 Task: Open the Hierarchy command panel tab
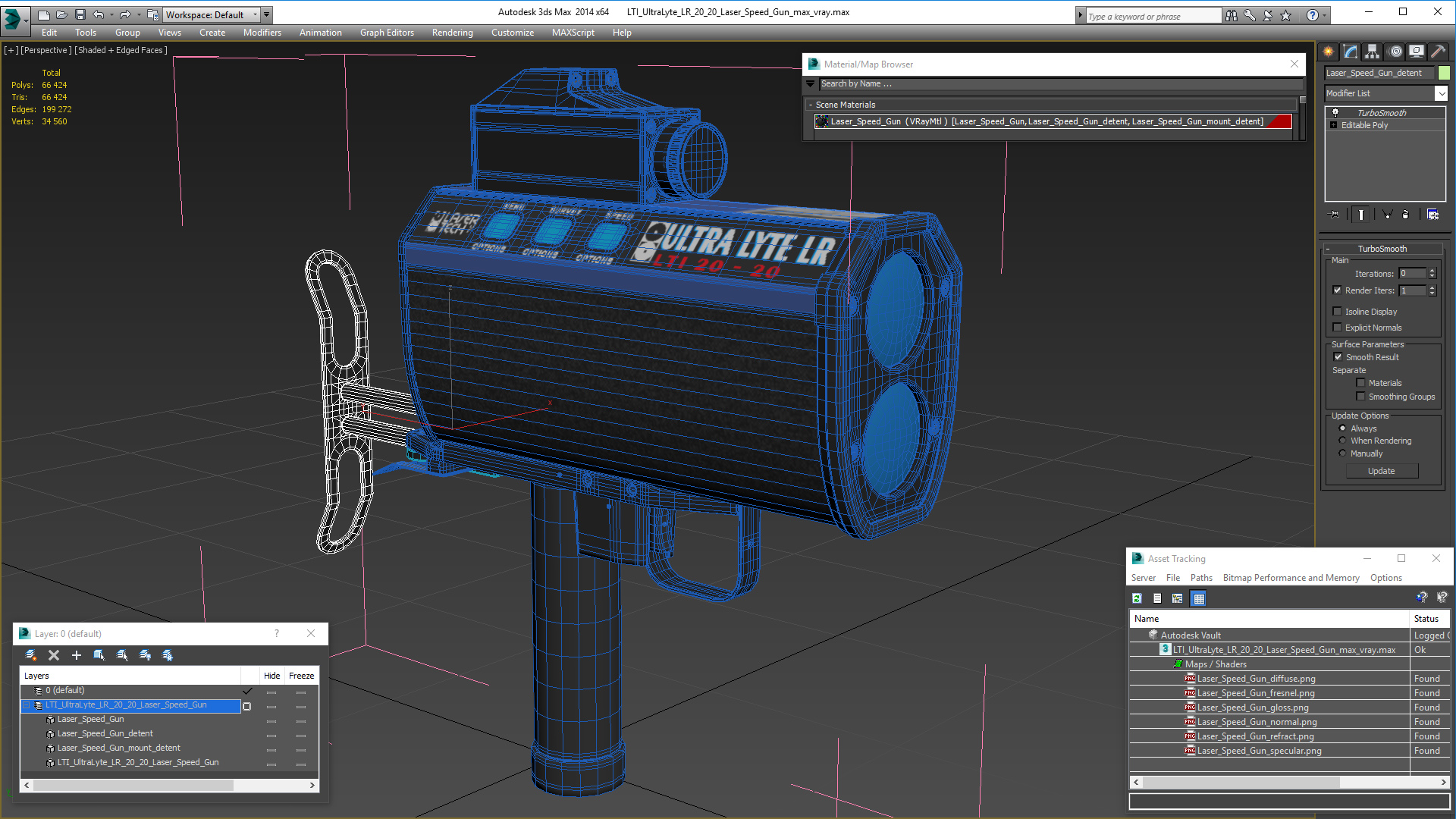click(x=1373, y=52)
